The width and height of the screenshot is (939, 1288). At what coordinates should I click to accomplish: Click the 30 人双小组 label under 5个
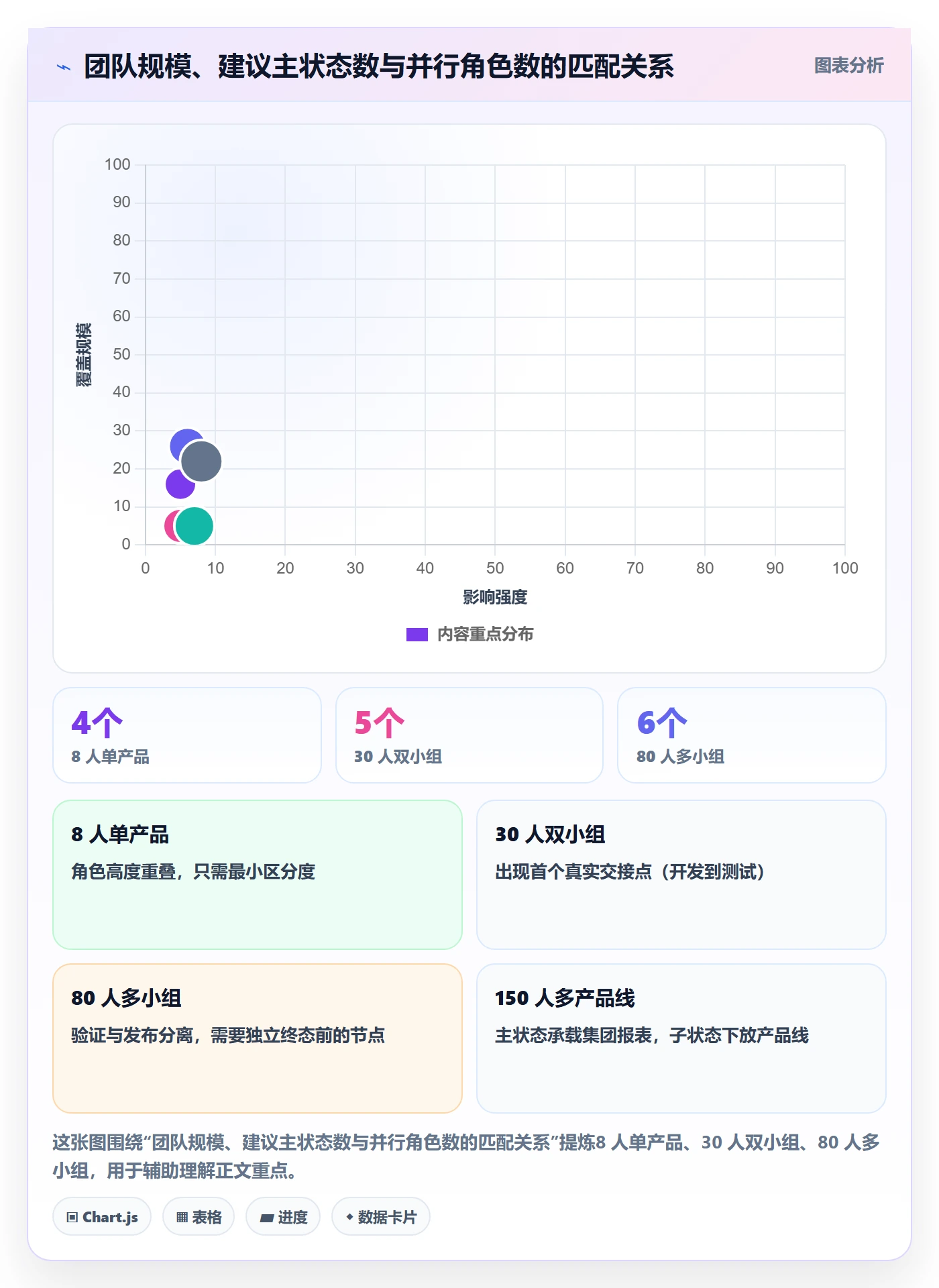pos(398,757)
